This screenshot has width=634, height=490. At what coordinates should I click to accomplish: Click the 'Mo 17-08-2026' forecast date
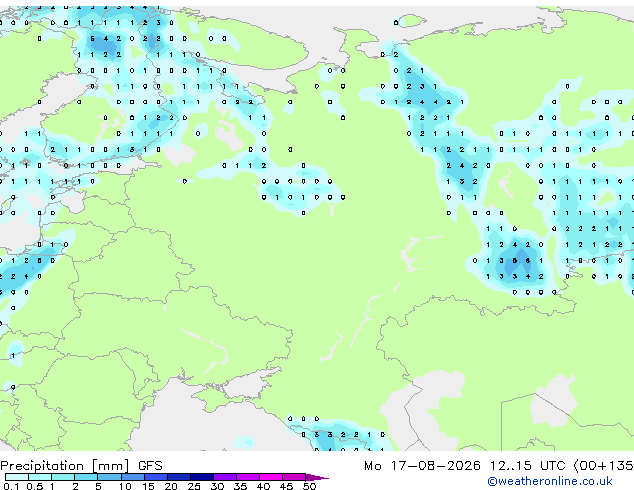[x=423, y=466]
